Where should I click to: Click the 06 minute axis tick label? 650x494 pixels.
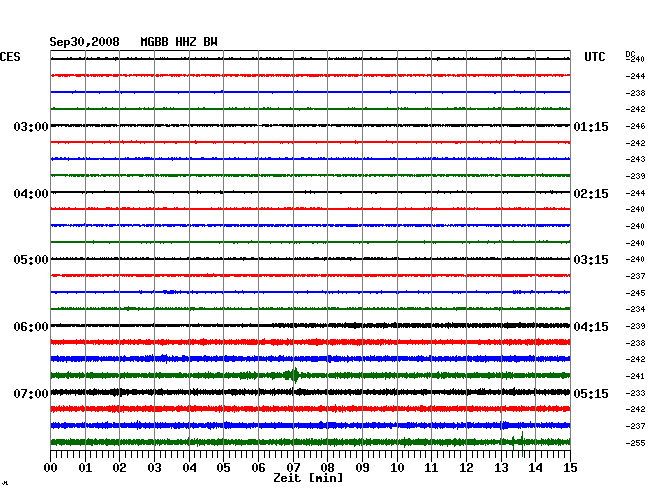[258, 467]
